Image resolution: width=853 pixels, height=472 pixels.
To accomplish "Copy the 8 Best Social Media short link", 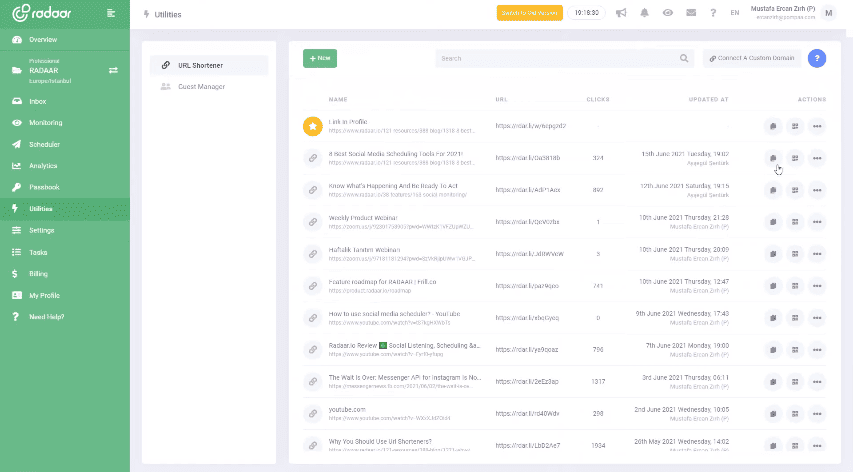I will [x=773, y=157].
